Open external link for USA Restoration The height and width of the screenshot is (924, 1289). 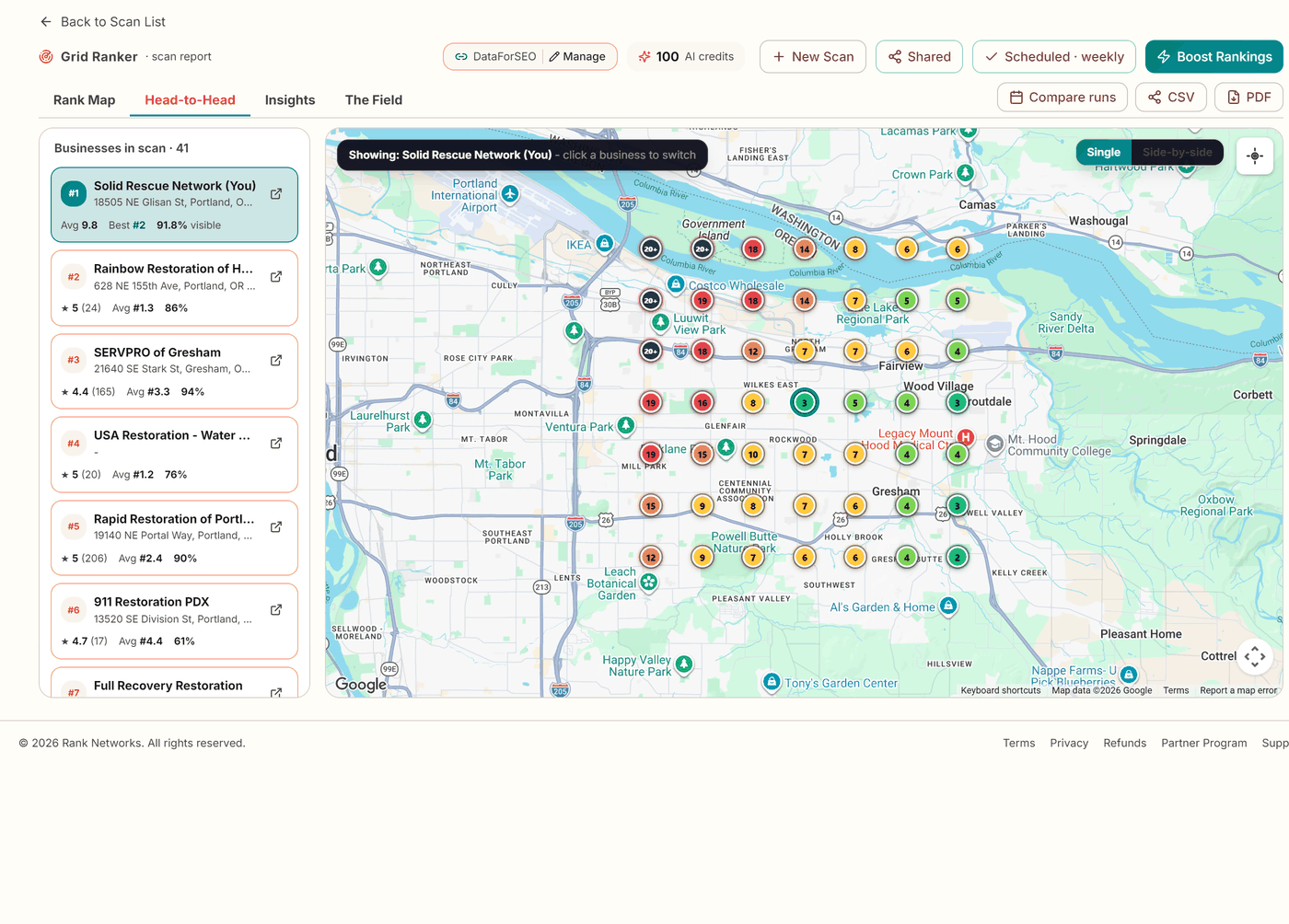(x=276, y=444)
